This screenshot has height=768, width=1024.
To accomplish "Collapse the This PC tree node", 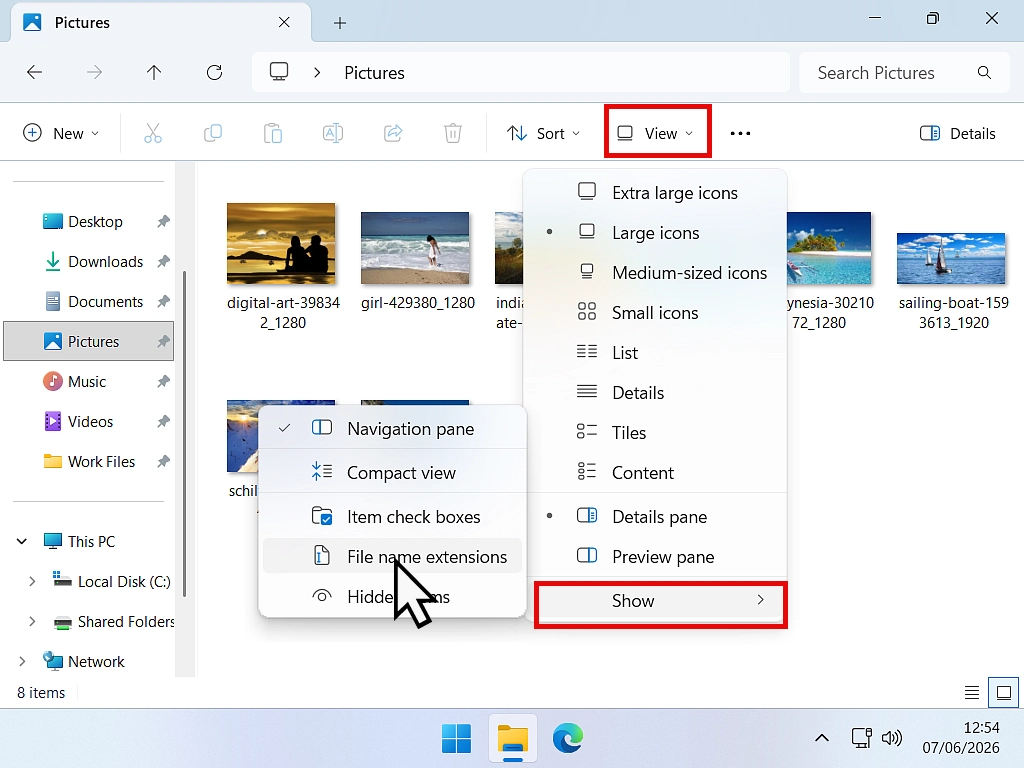I will [x=22, y=541].
